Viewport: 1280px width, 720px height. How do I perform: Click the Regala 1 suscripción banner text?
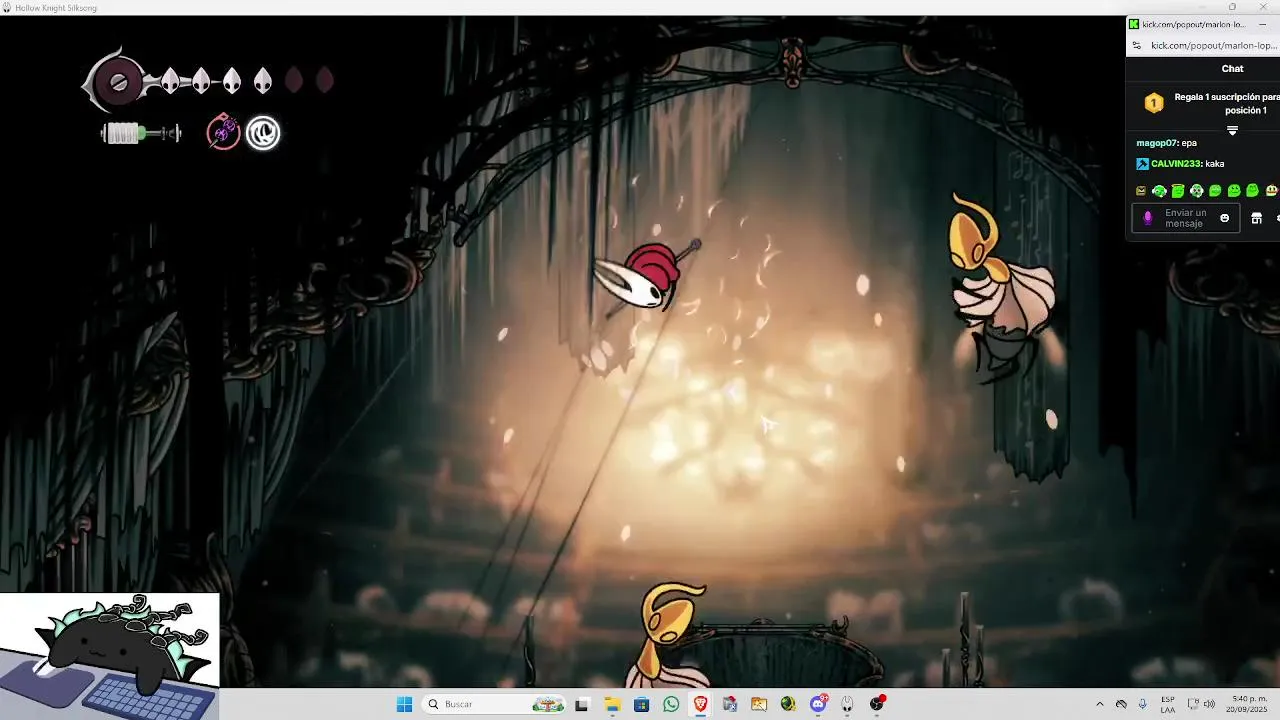[x=1227, y=103]
